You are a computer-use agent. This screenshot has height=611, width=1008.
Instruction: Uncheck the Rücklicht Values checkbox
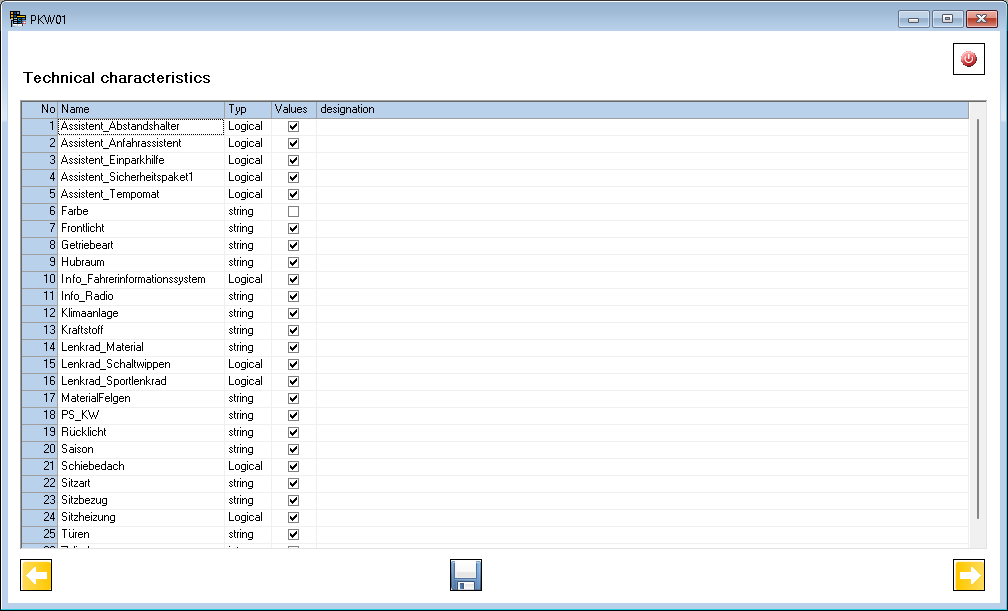coord(291,432)
